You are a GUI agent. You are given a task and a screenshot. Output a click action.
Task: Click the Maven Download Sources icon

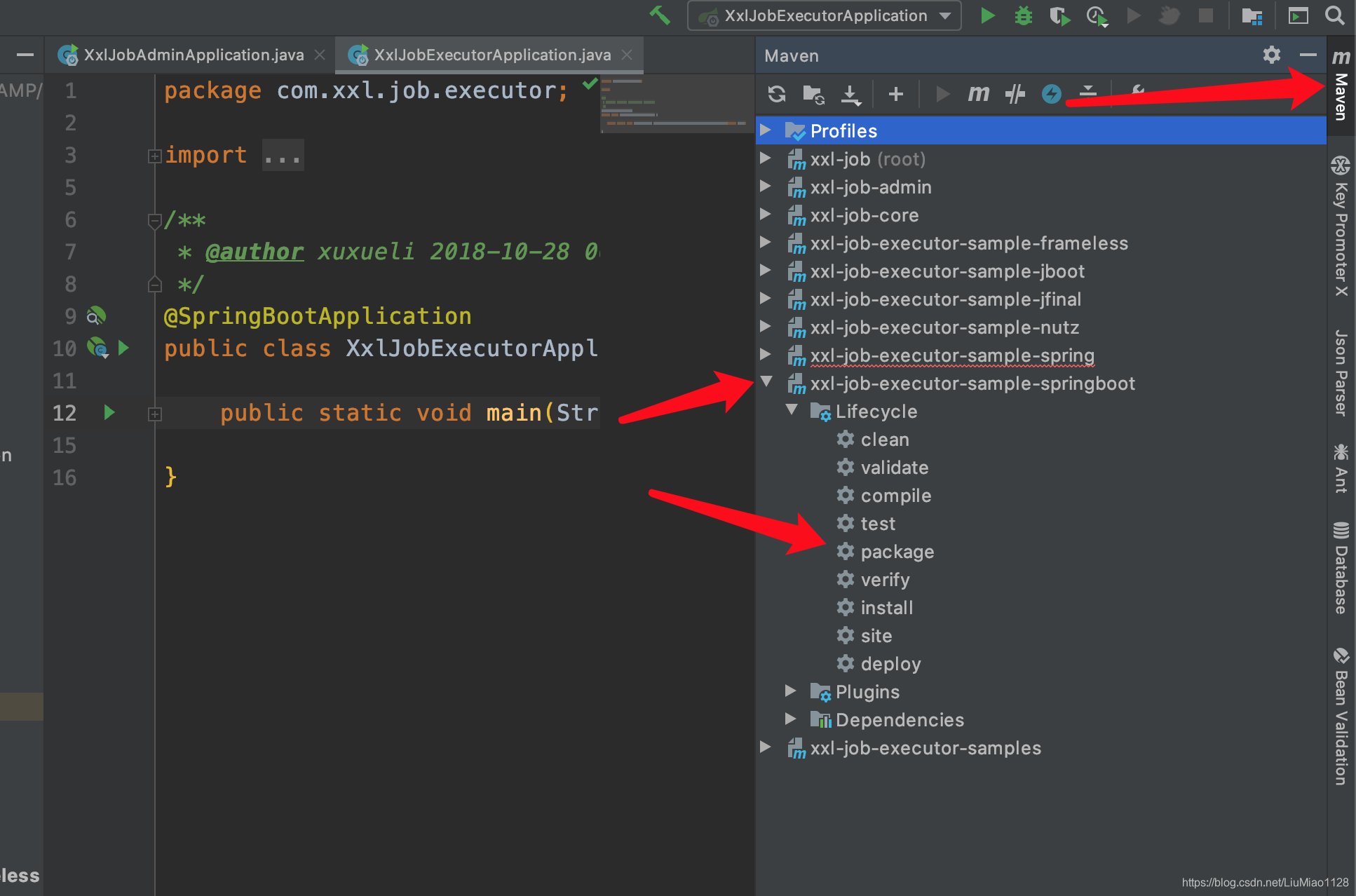coord(850,94)
